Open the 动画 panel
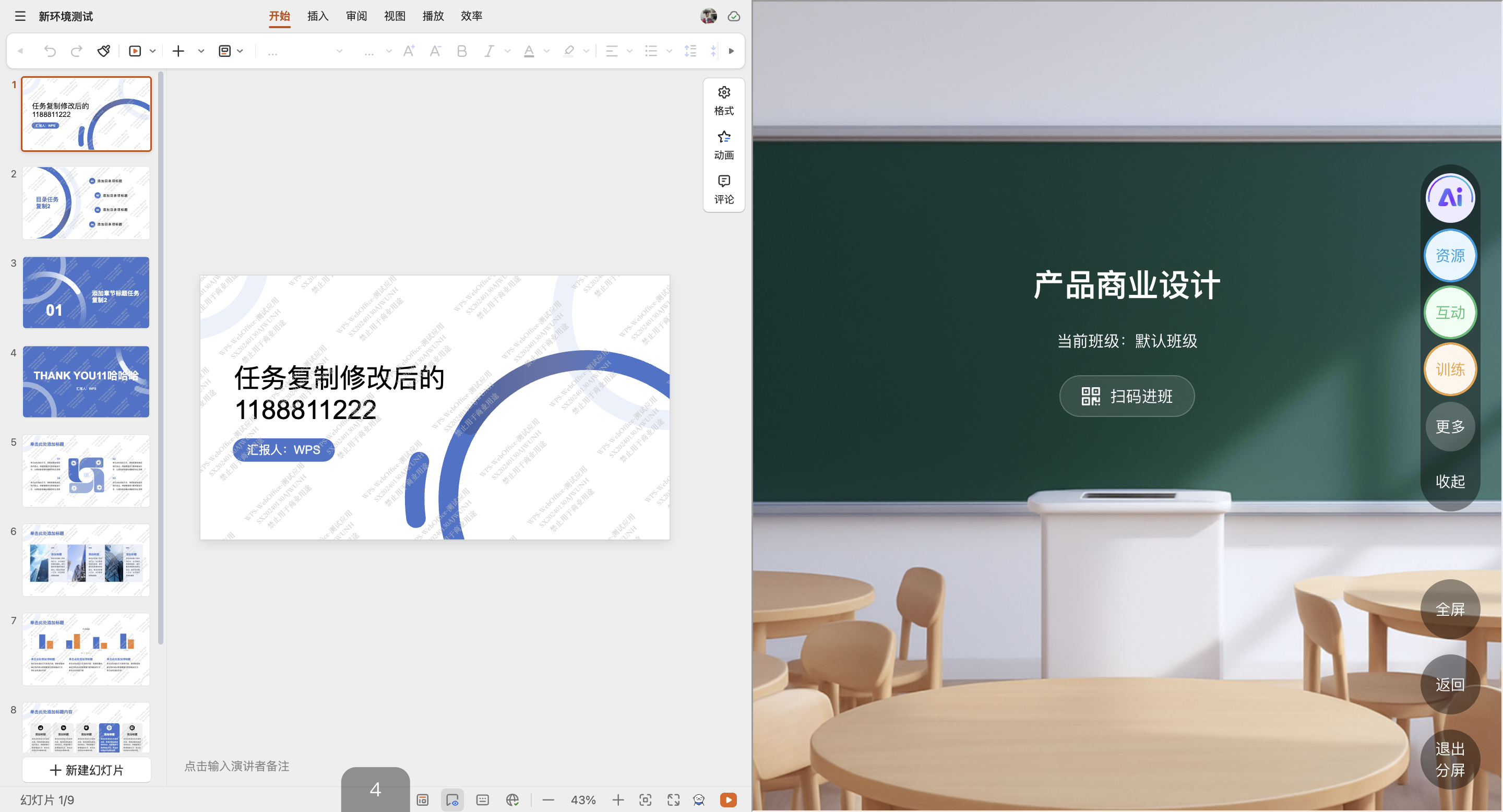This screenshot has width=1503, height=812. (x=724, y=145)
